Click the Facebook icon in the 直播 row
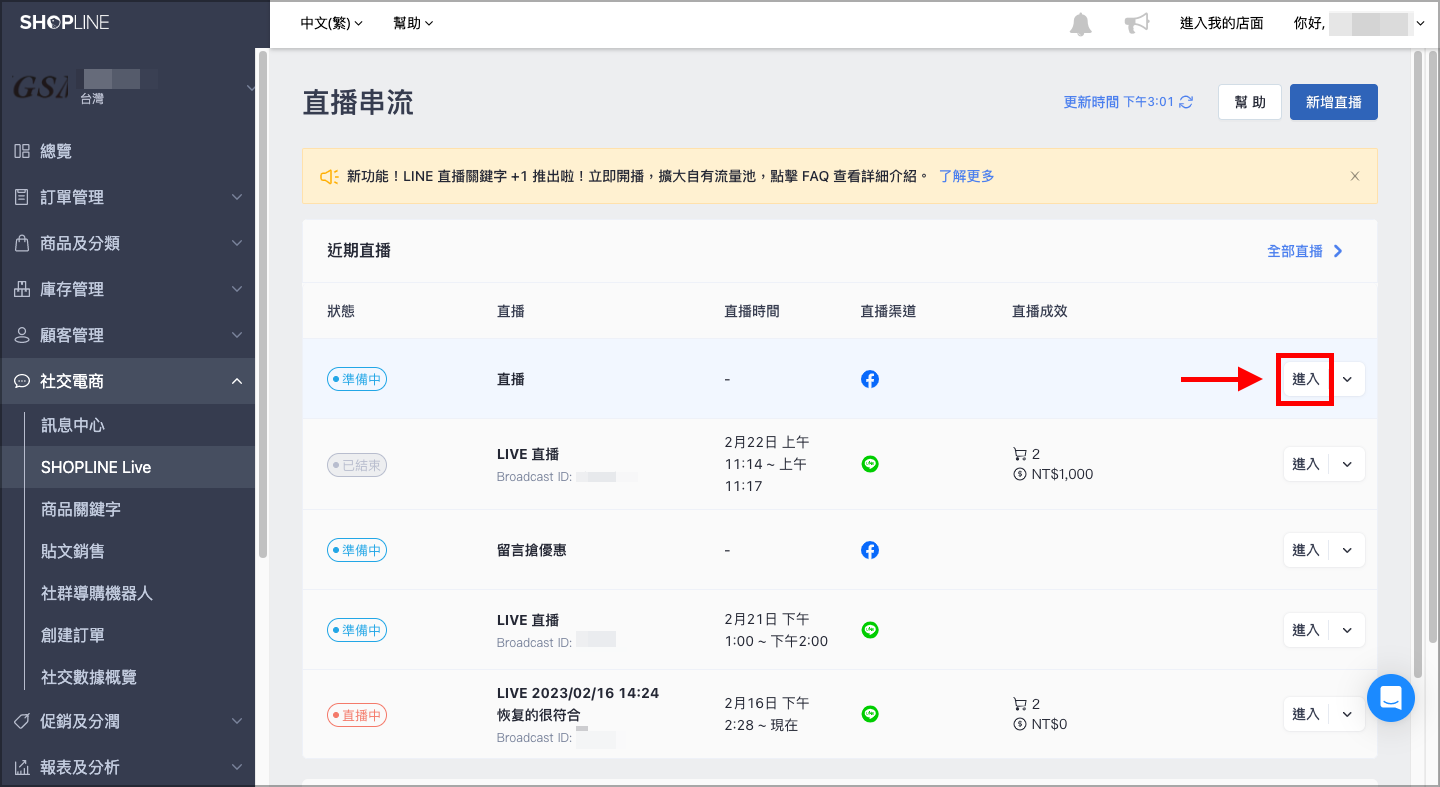Screen dimensions: 1440x787 click(x=870, y=380)
